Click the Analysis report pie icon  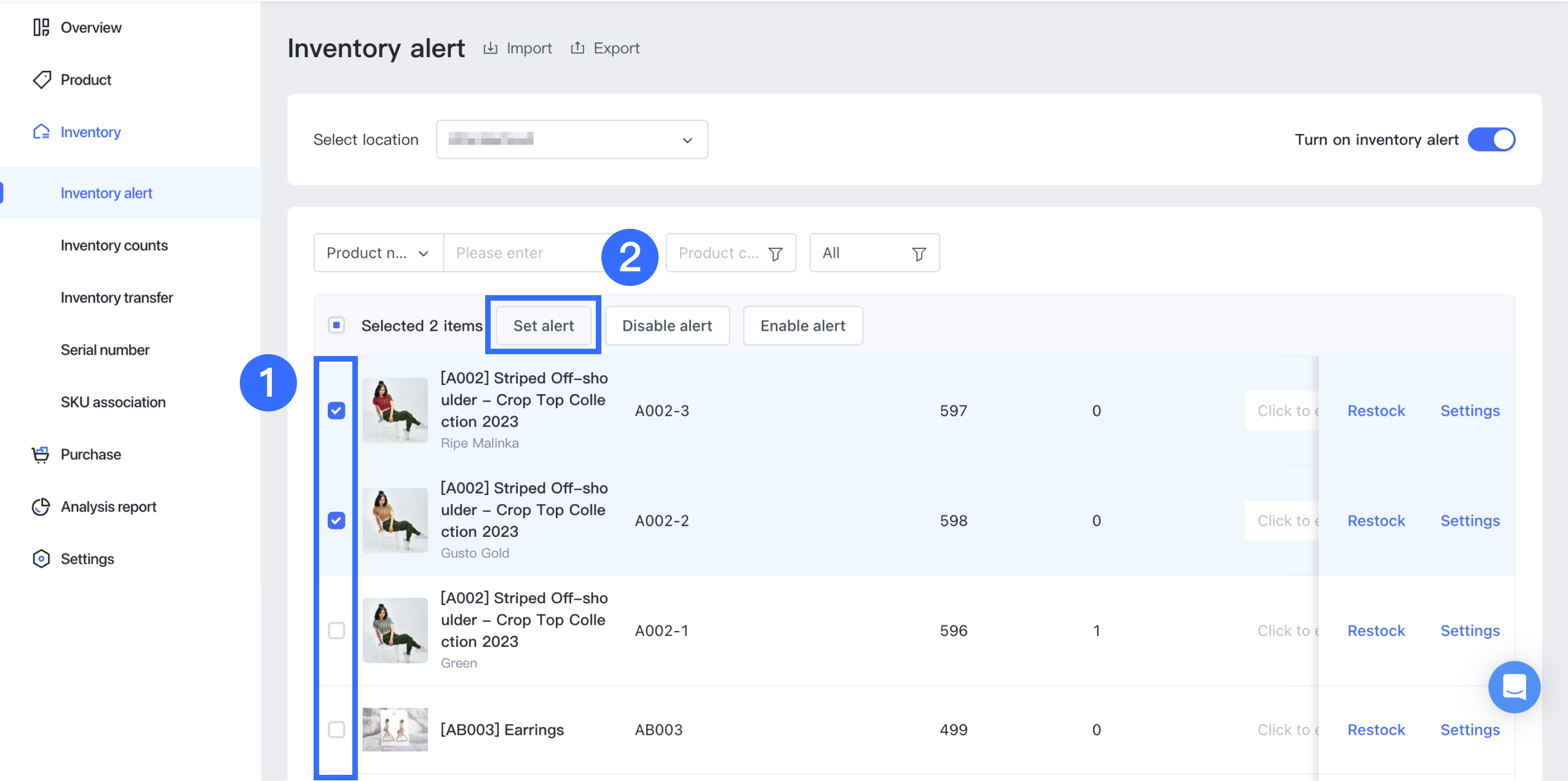(x=41, y=507)
